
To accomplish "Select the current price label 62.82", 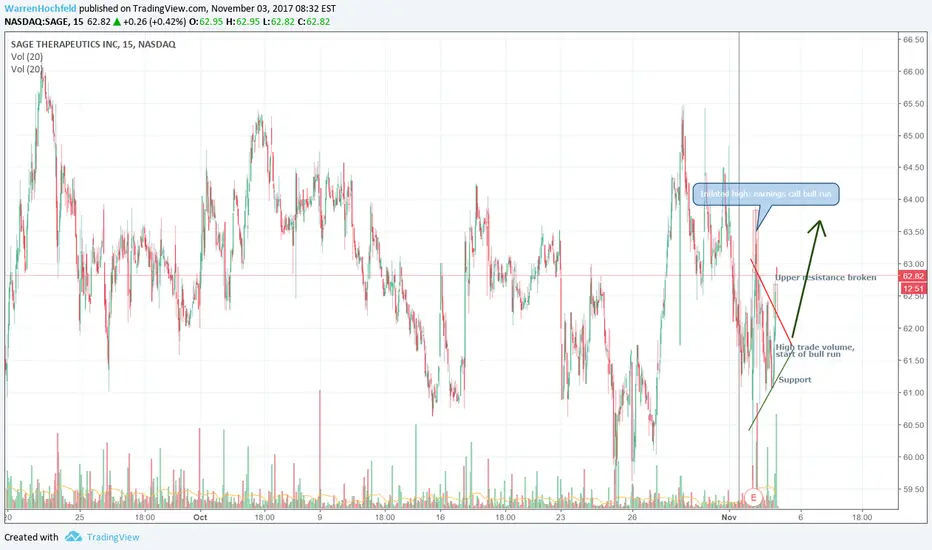I will pos(913,276).
